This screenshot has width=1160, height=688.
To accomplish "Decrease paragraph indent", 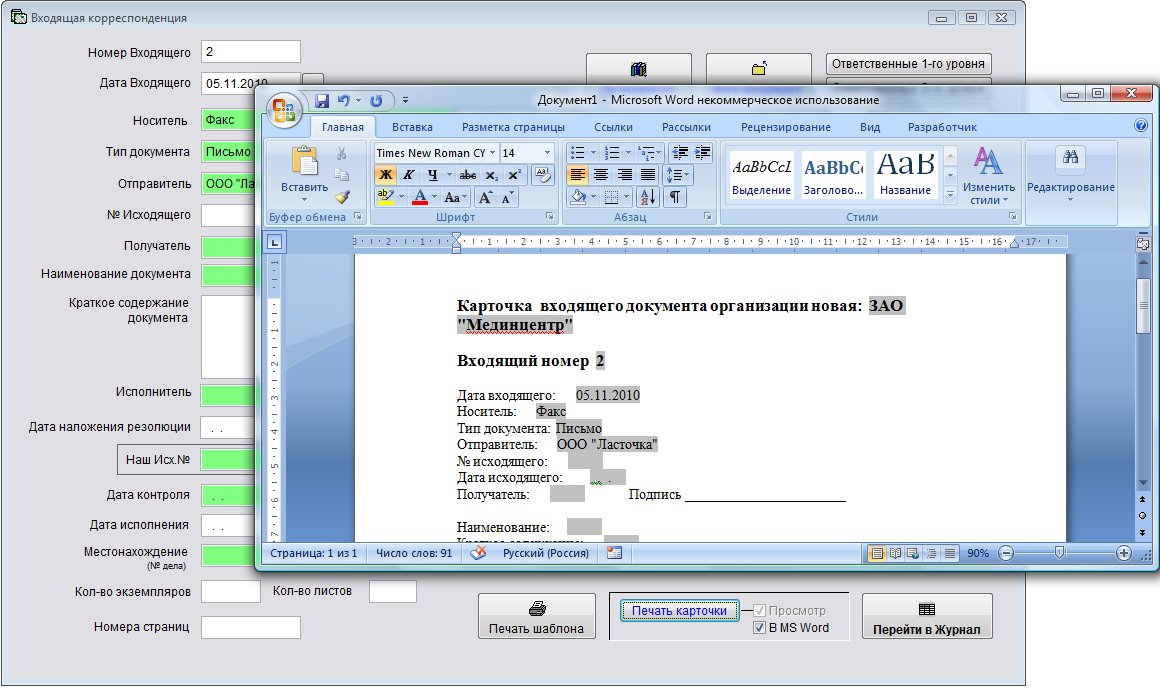I will pos(680,153).
